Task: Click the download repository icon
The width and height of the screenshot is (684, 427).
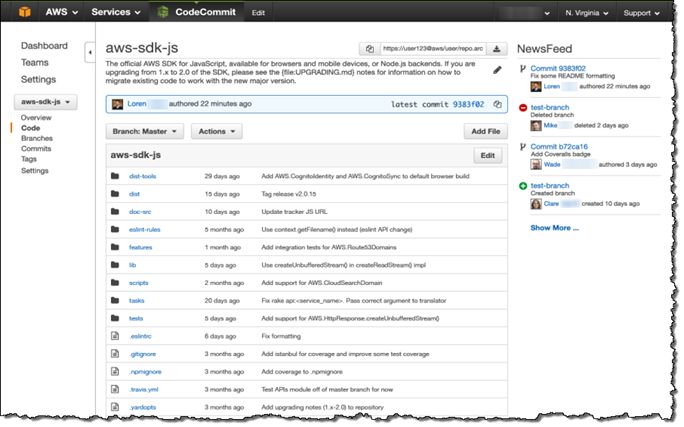Action: click(x=496, y=49)
